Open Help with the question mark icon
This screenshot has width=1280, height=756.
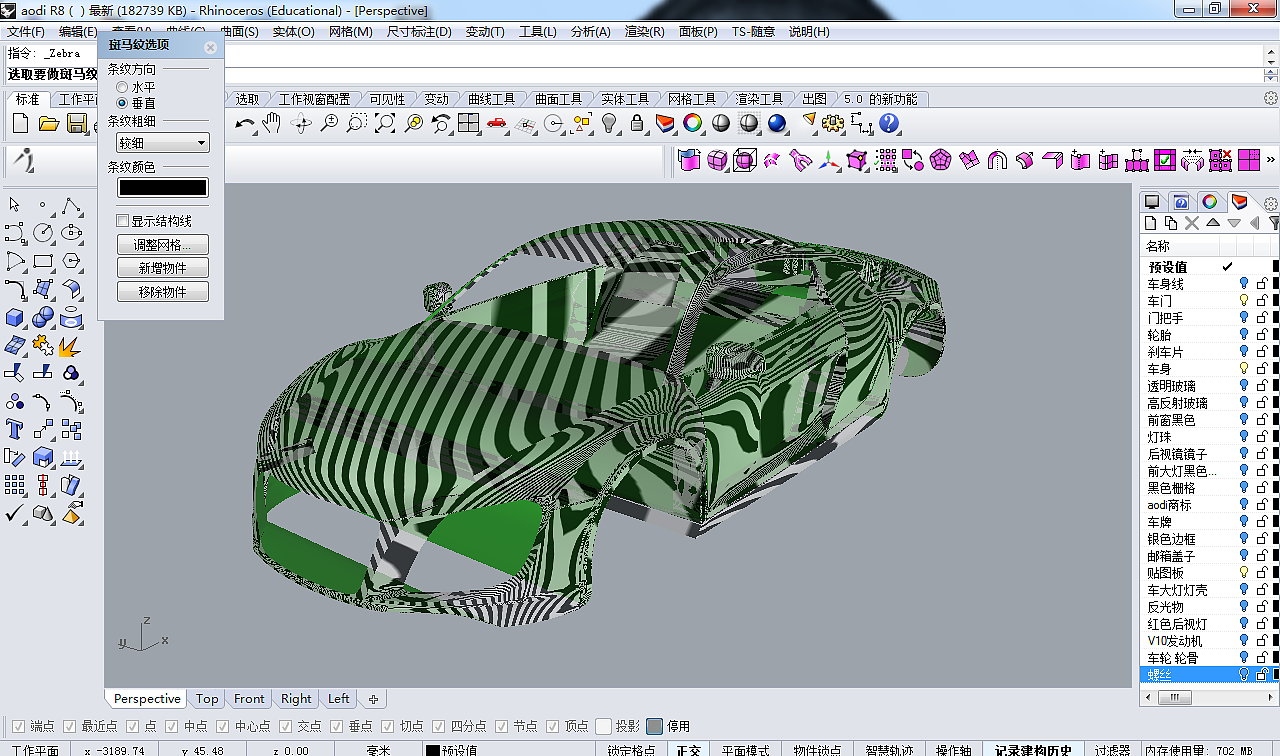(889, 123)
